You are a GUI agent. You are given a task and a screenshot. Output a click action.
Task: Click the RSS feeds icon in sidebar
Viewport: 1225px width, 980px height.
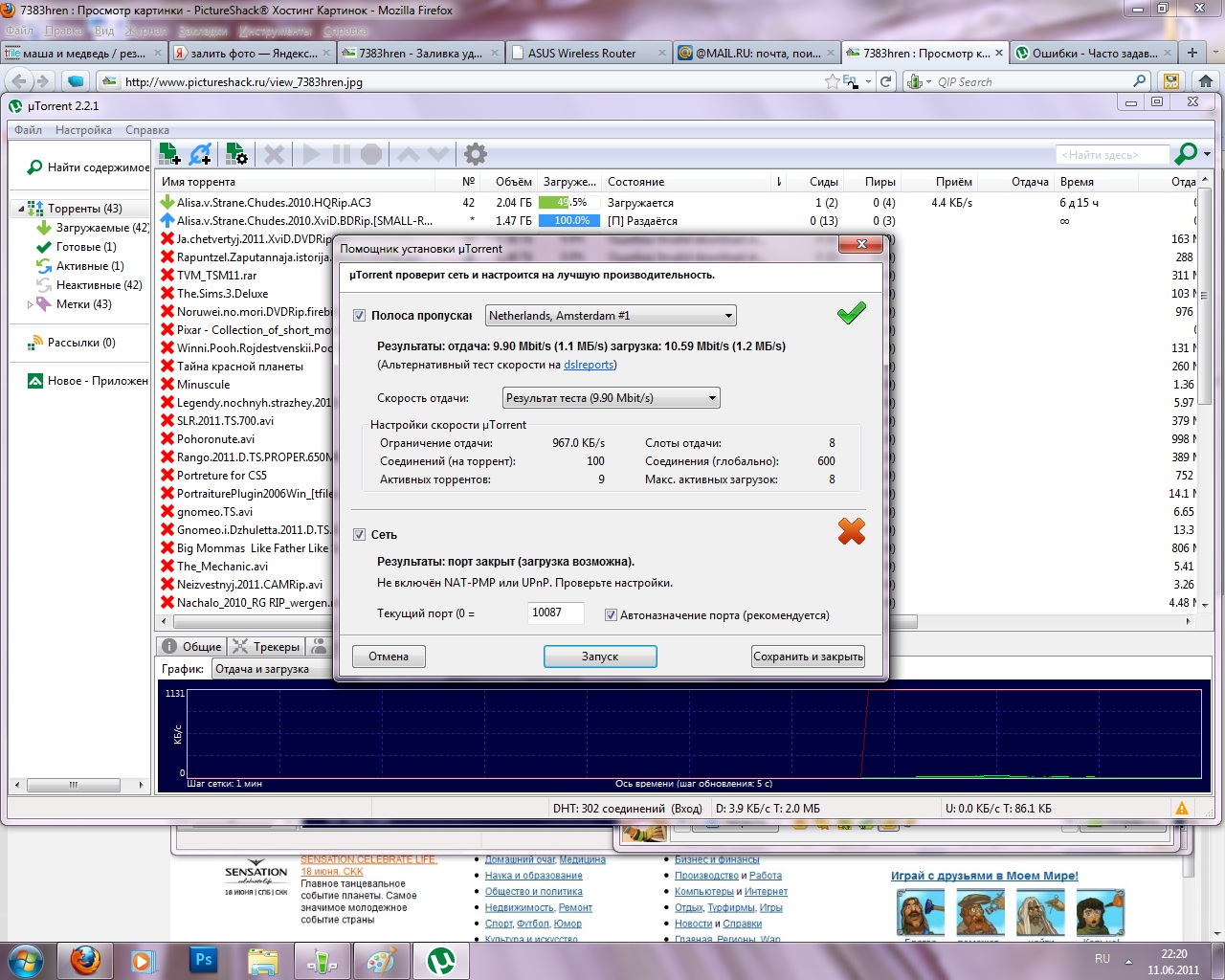pyautogui.click(x=37, y=342)
